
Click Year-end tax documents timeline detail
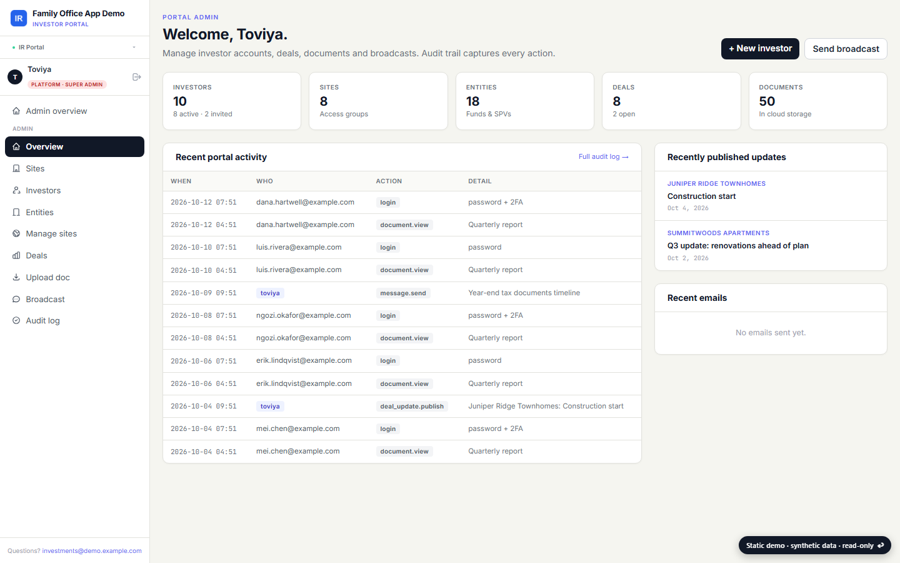(x=524, y=293)
